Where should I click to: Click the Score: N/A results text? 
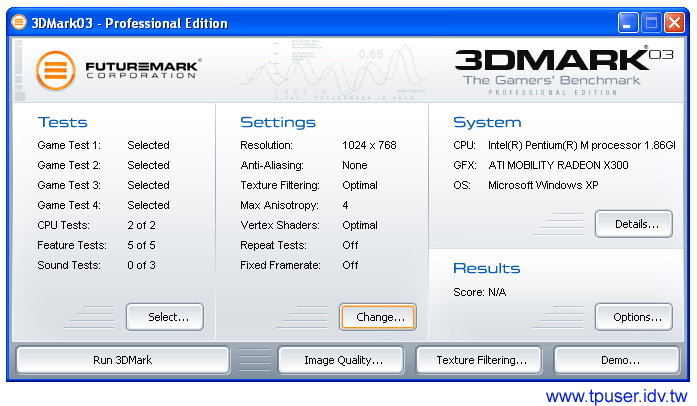(x=482, y=292)
